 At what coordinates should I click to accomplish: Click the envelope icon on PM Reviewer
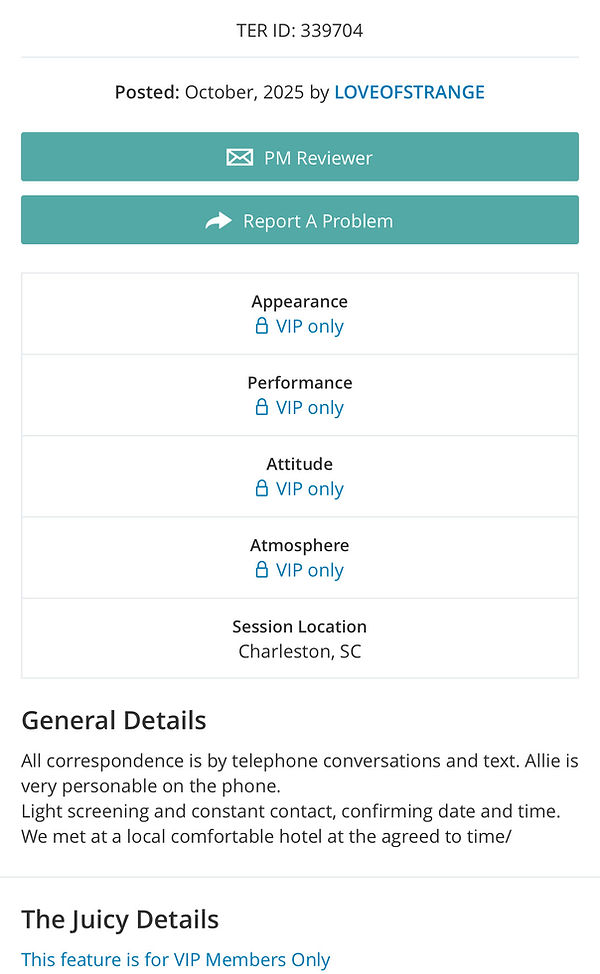(x=239, y=157)
